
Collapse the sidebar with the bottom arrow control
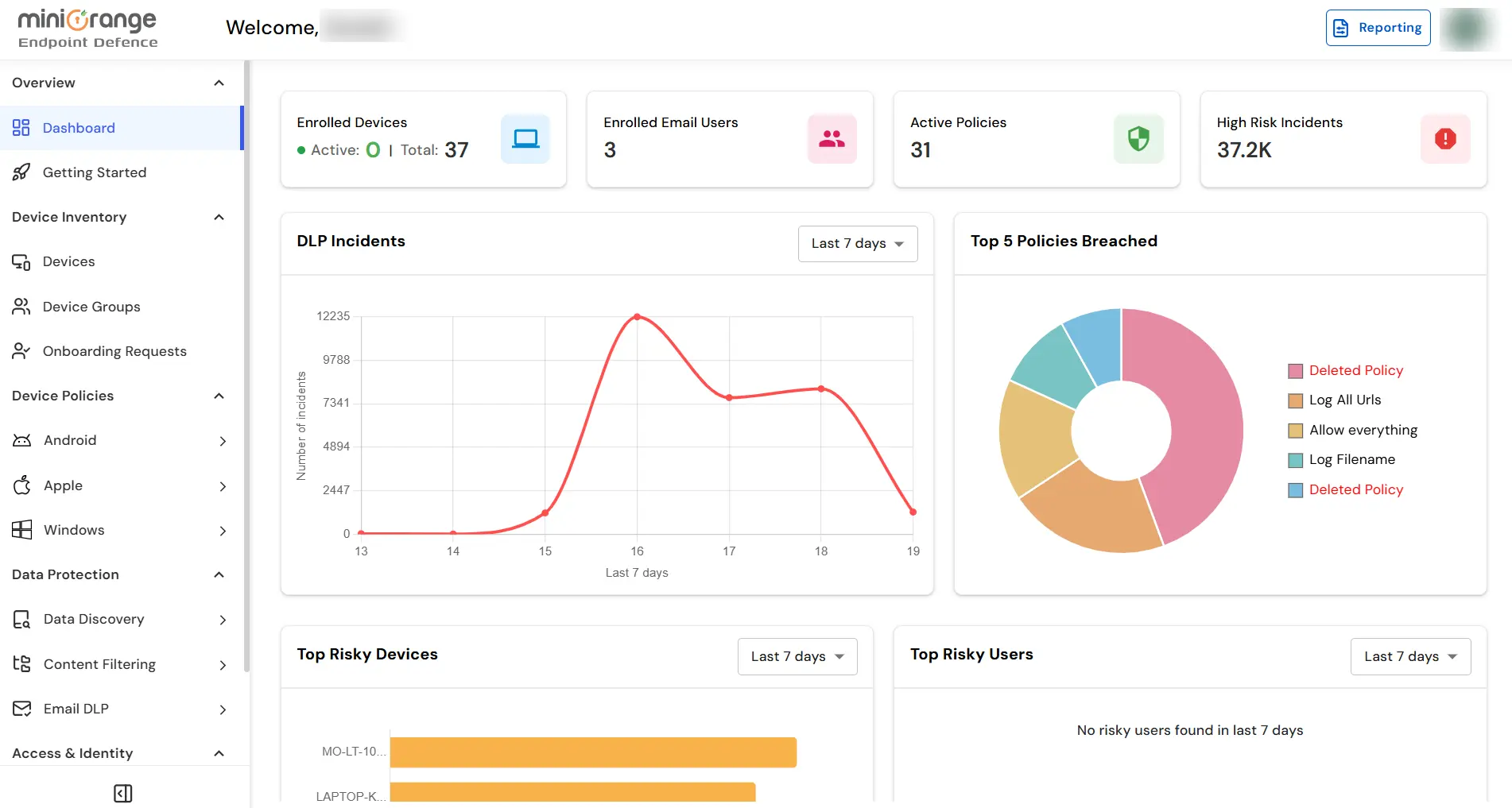tap(122, 793)
